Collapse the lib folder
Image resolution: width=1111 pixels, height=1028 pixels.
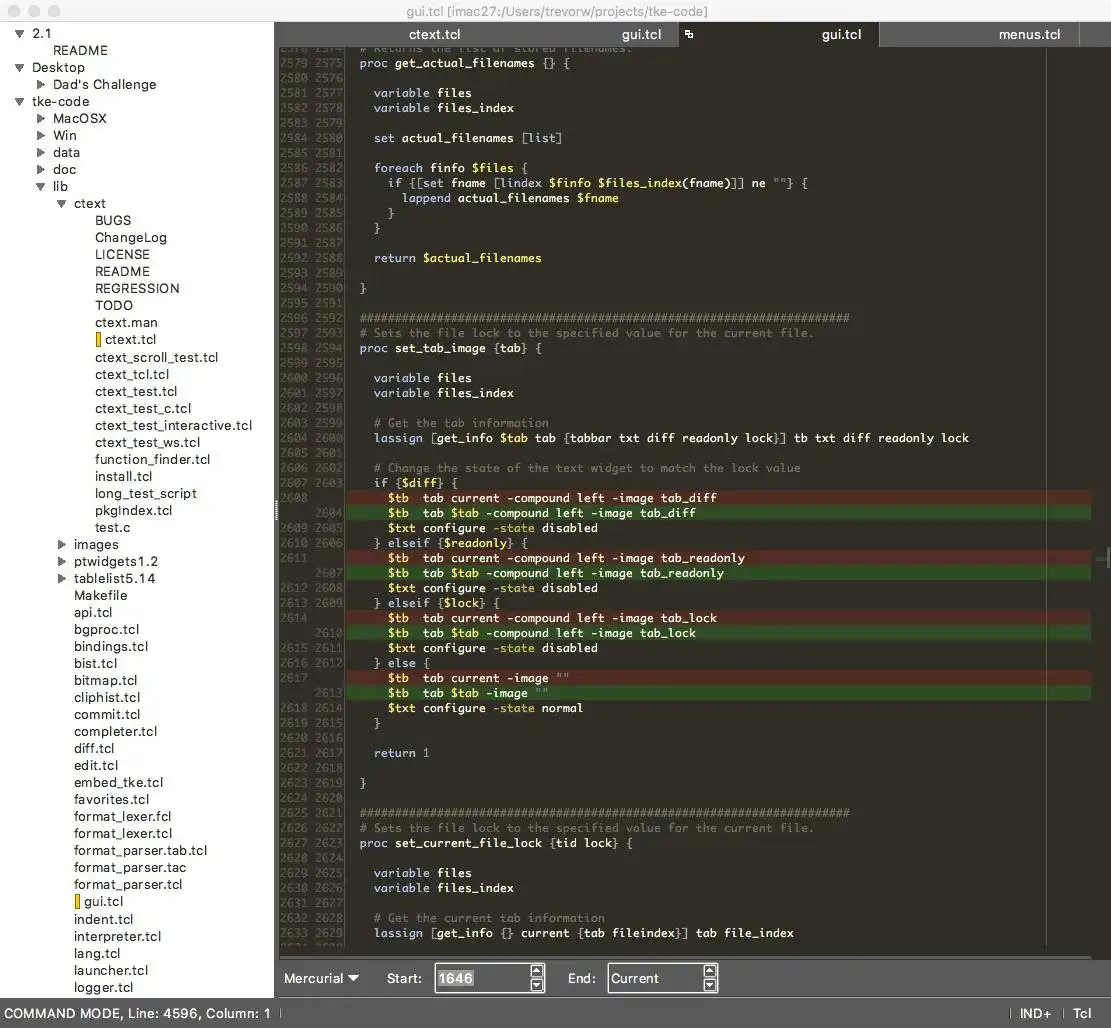click(41, 186)
